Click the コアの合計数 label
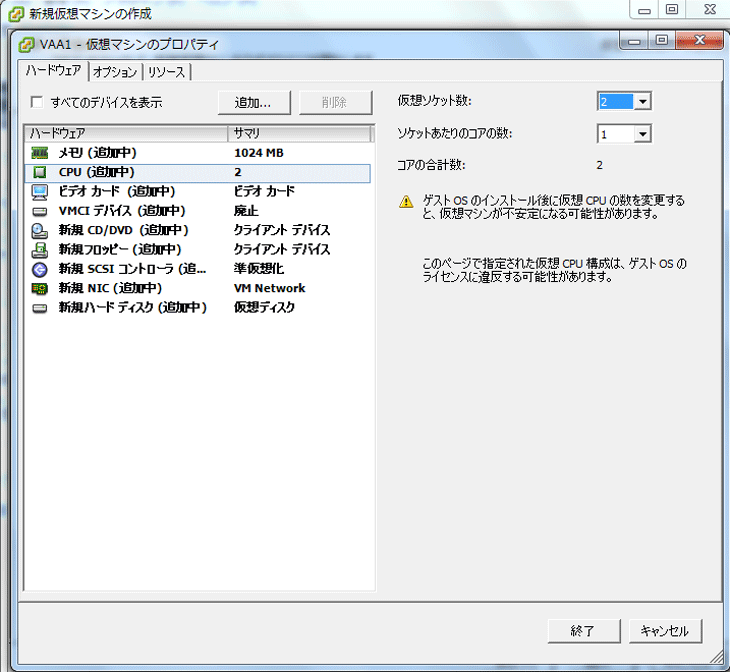Screen dimensions: 730x672 click(431, 165)
